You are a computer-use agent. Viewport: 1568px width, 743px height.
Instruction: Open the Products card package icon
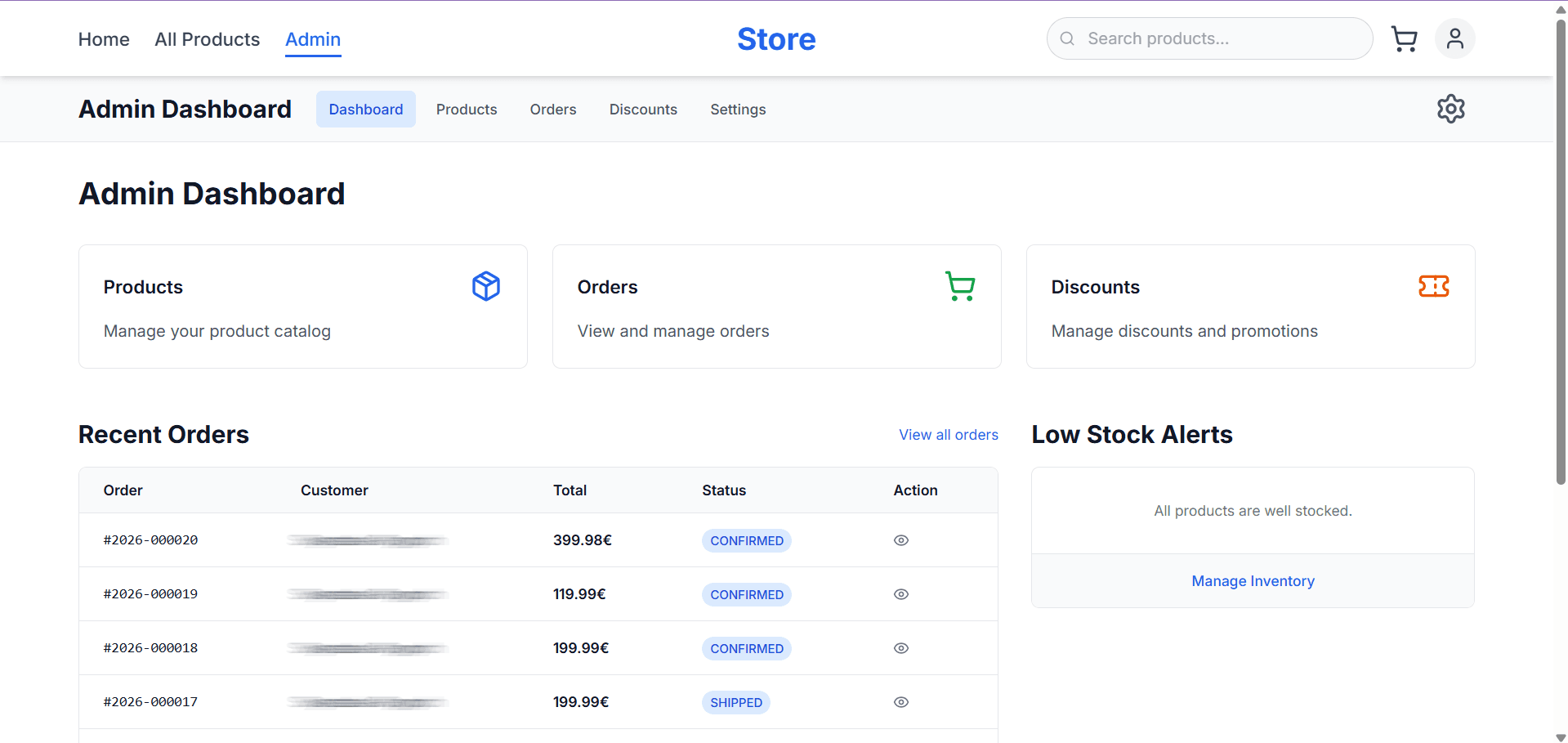click(x=485, y=286)
